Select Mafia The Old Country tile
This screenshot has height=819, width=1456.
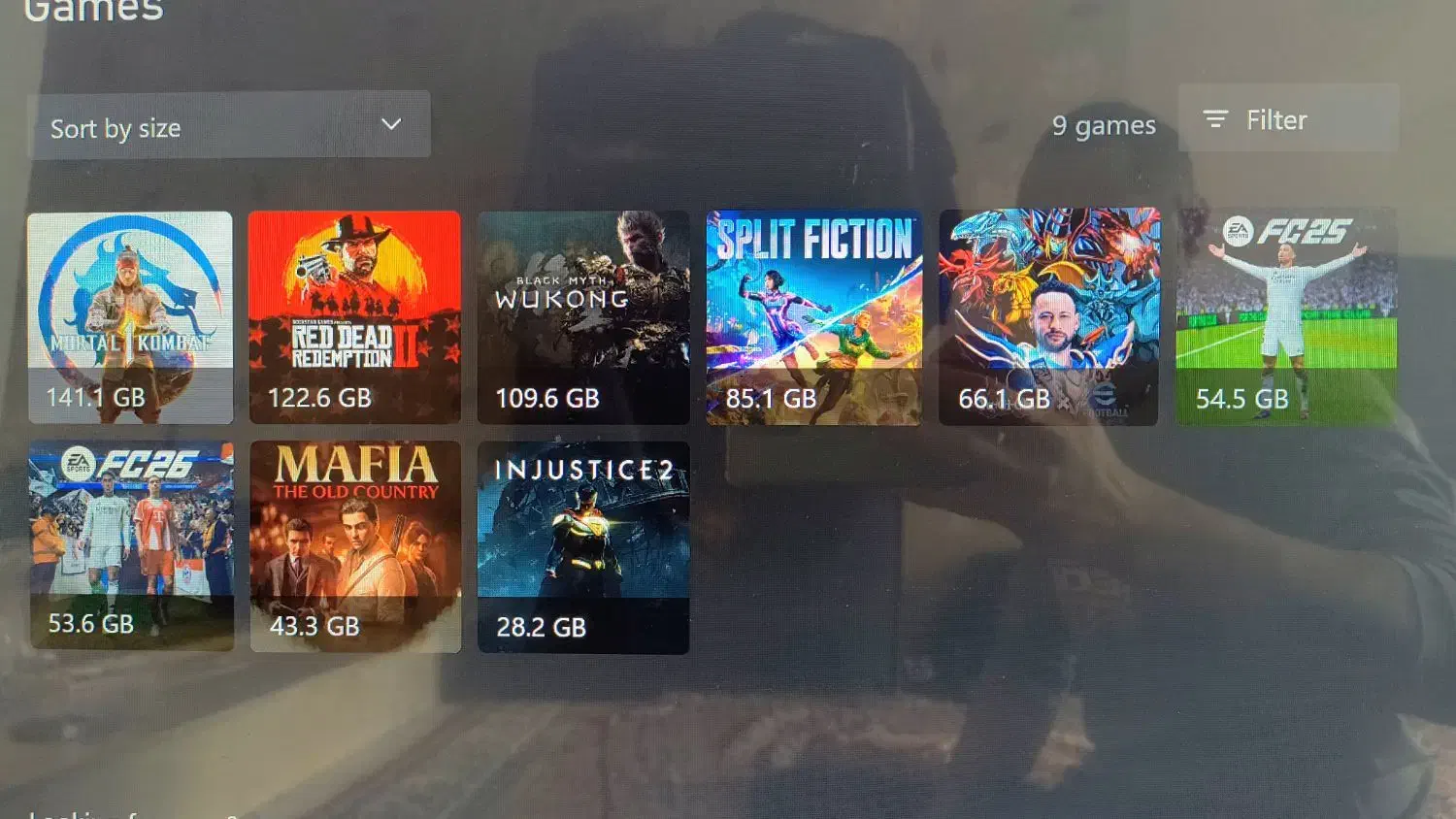[x=355, y=546]
